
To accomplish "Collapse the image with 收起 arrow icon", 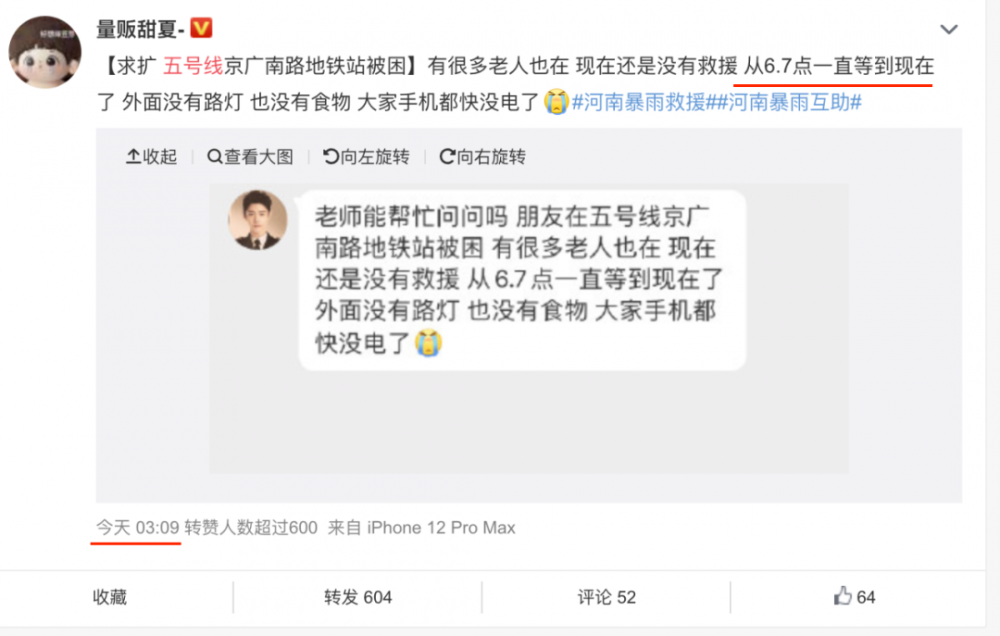I will point(133,156).
